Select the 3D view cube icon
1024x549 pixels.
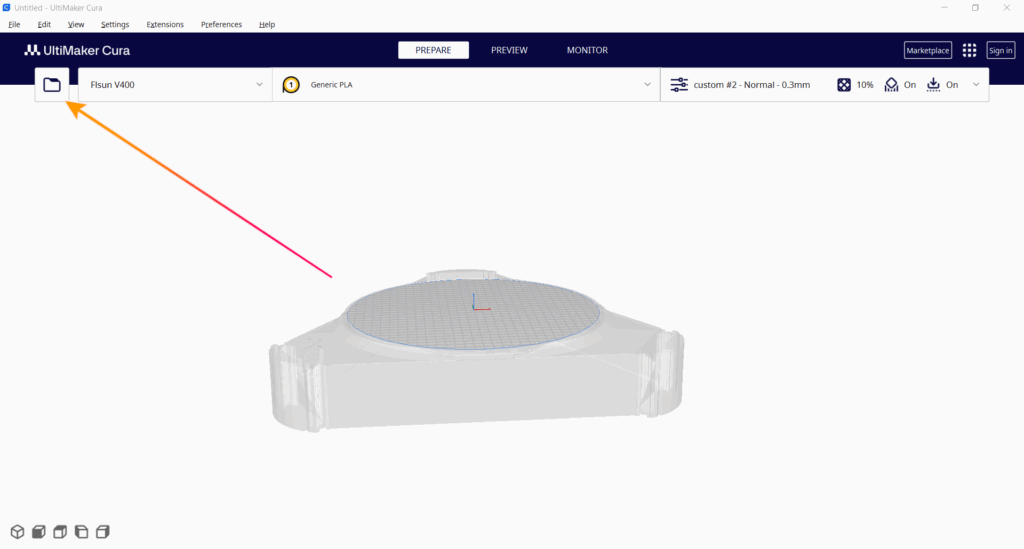pyautogui.click(x=17, y=531)
